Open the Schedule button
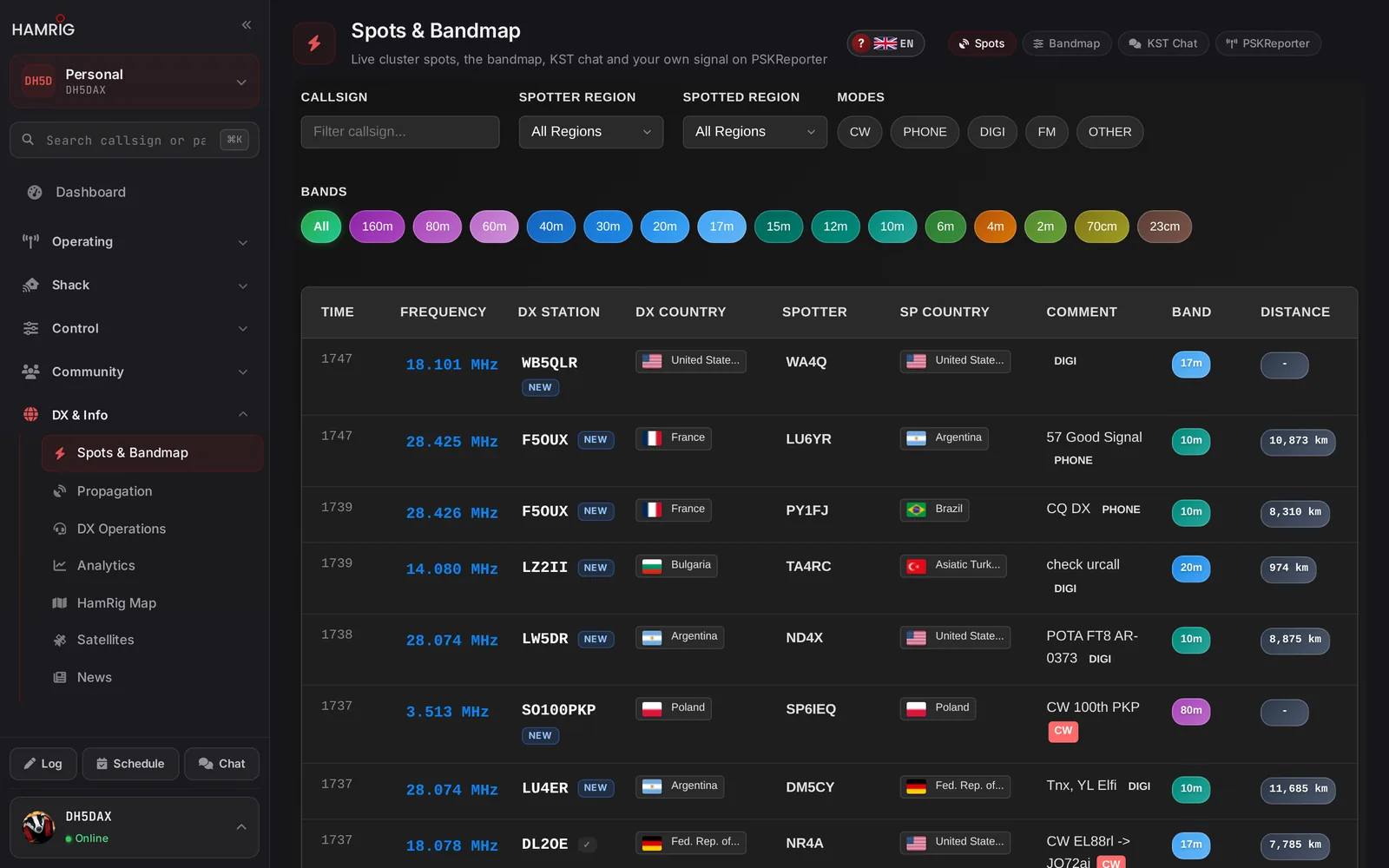The height and width of the screenshot is (868, 1389). click(130, 764)
